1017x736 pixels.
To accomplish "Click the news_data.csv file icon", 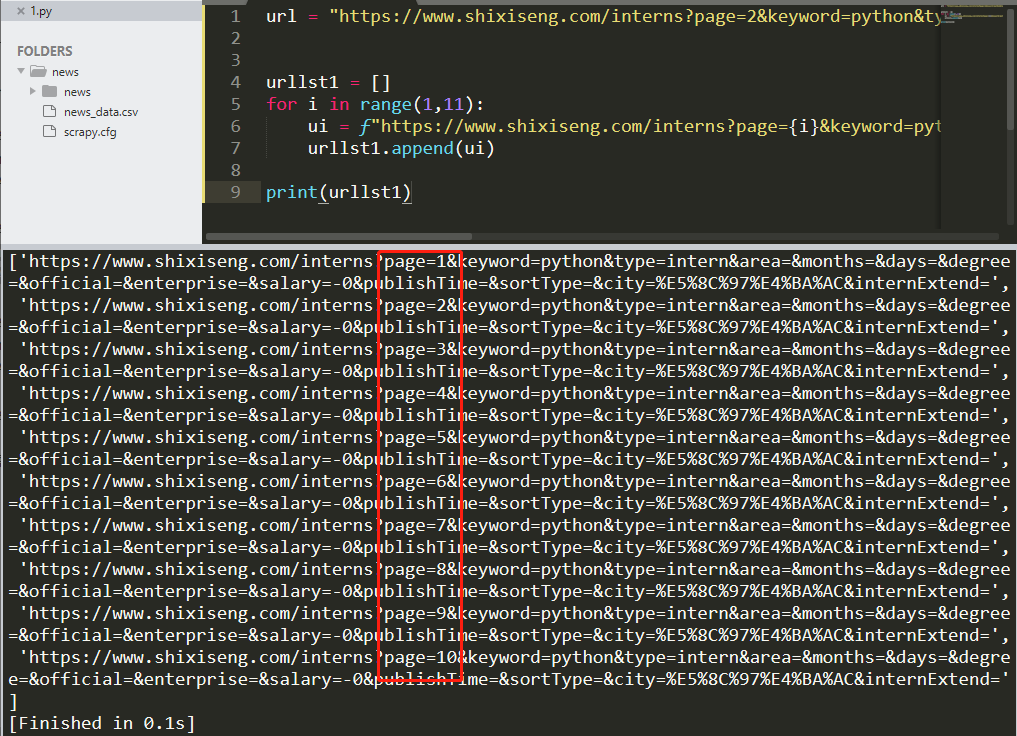I will (49, 112).
